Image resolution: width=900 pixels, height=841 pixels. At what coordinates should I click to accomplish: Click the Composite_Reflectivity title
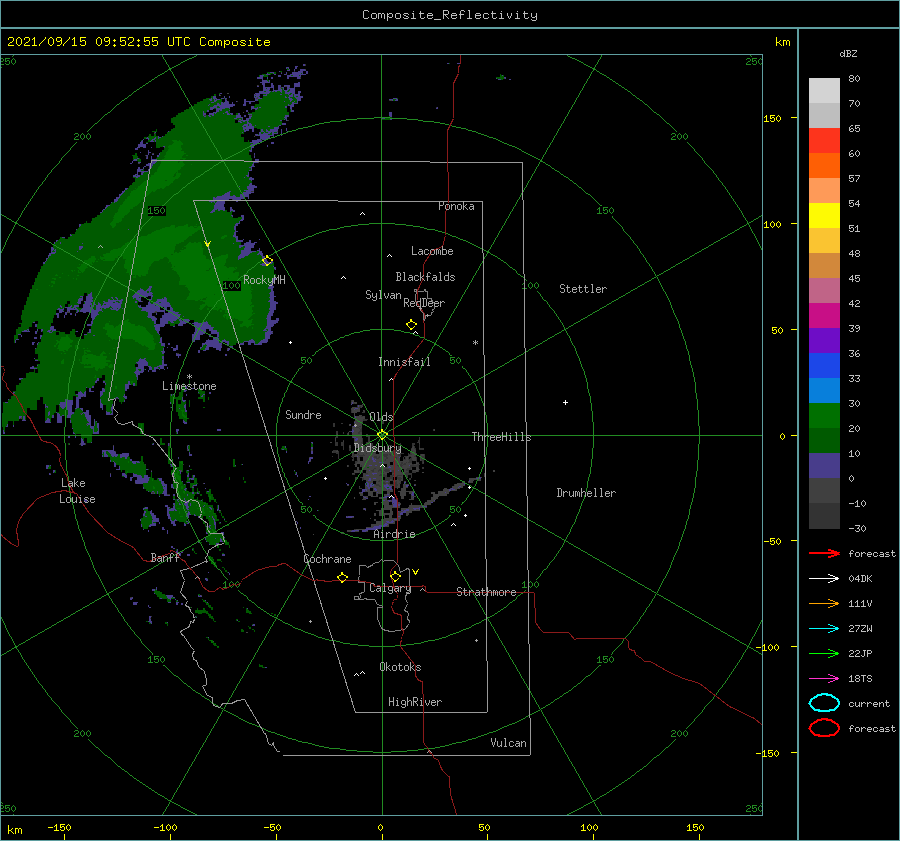click(450, 15)
